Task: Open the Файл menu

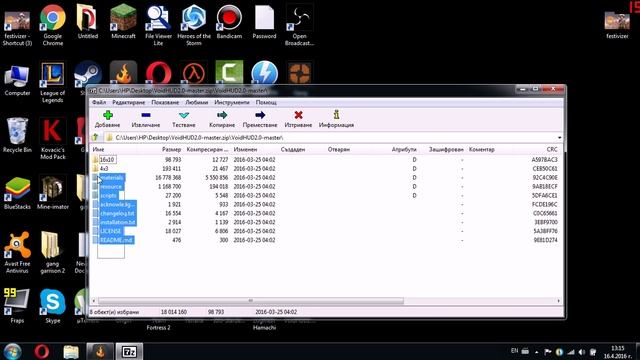Action: [x=99, y=102]
